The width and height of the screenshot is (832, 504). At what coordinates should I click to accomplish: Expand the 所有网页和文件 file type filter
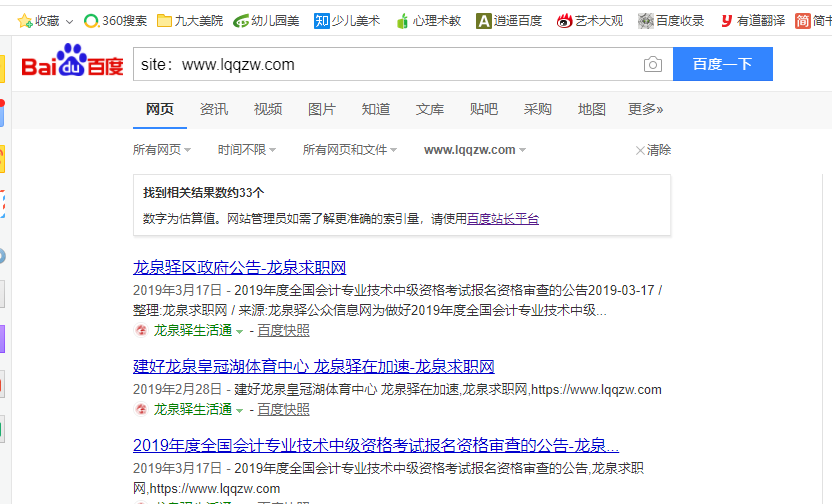click(x=349, y=150)
